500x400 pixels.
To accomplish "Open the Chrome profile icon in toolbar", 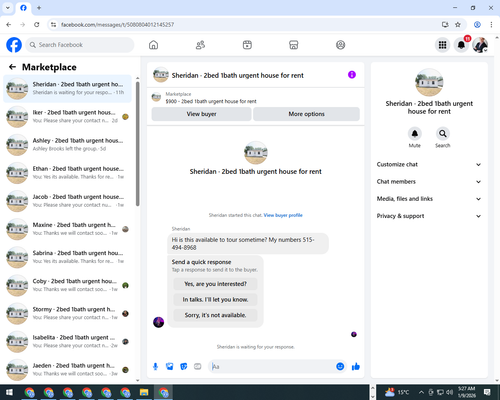I will click(477, 25).
